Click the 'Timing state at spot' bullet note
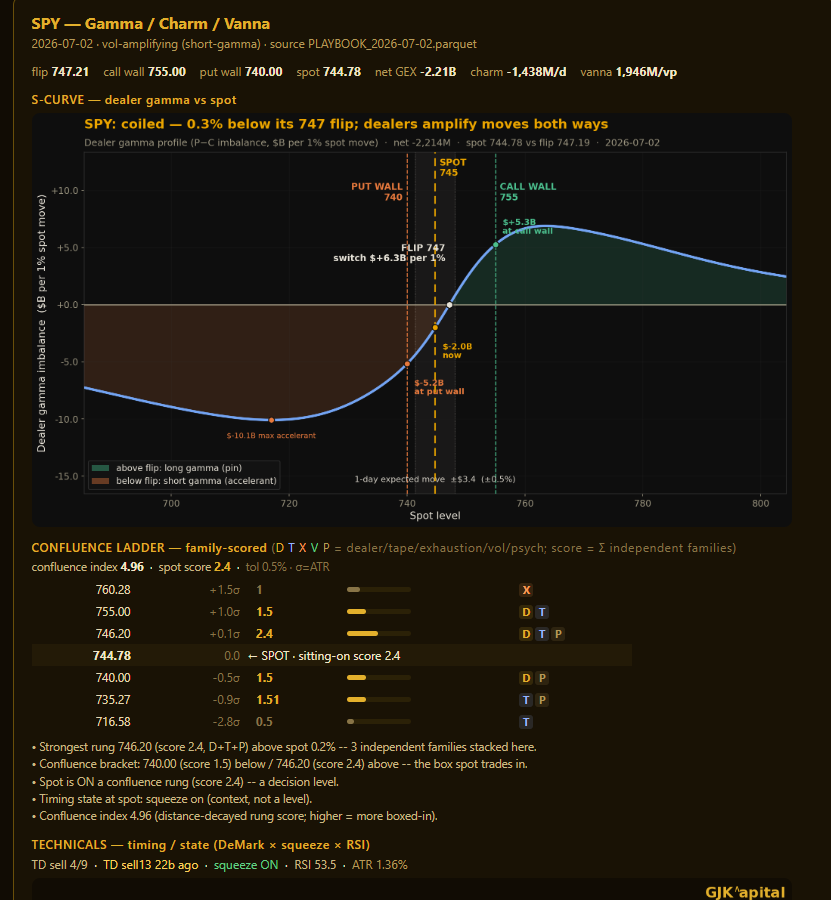The height and width of the screenshot is (900, 831). click(x=172, y=799)
